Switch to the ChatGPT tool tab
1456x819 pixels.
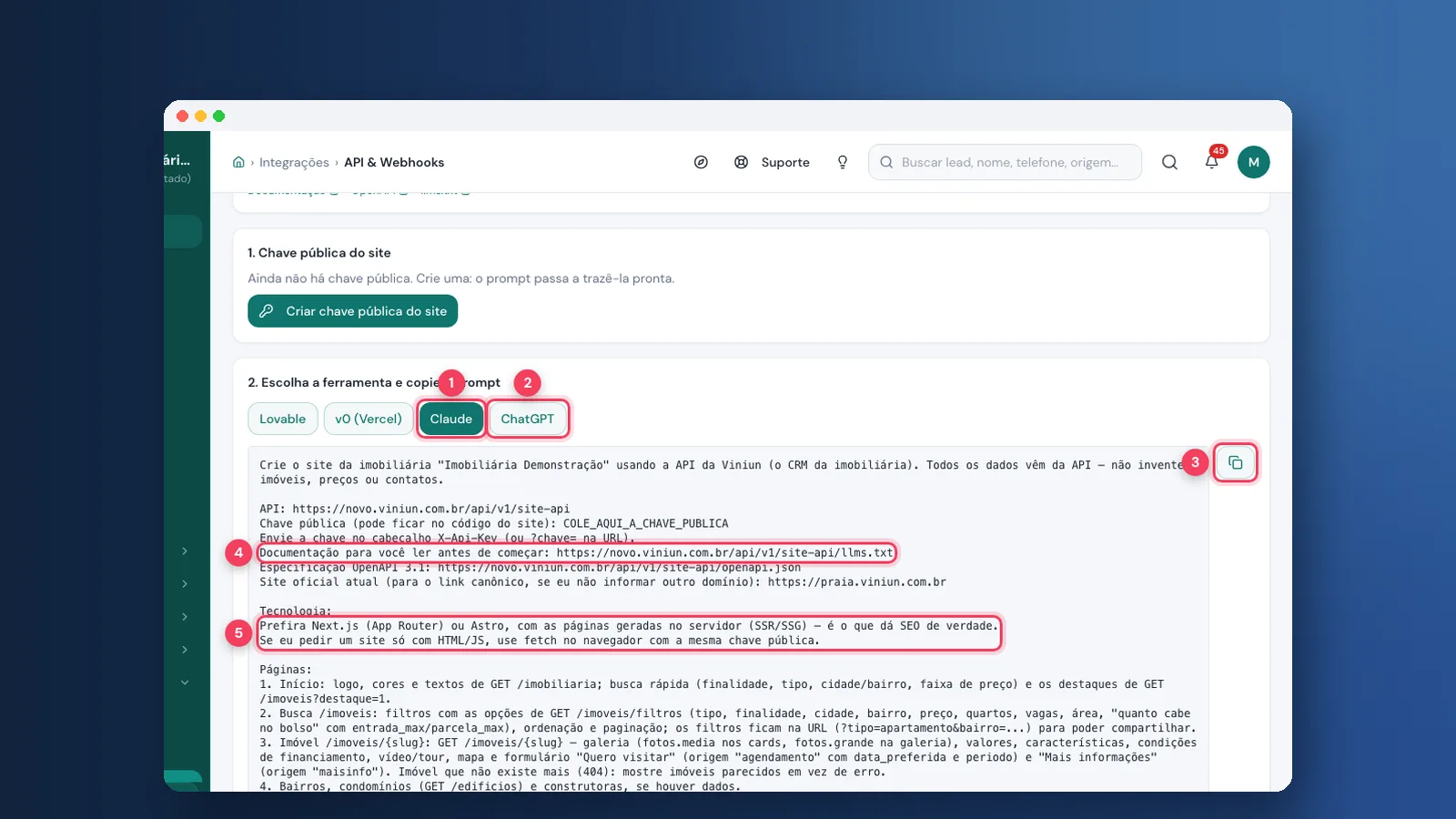528,419
